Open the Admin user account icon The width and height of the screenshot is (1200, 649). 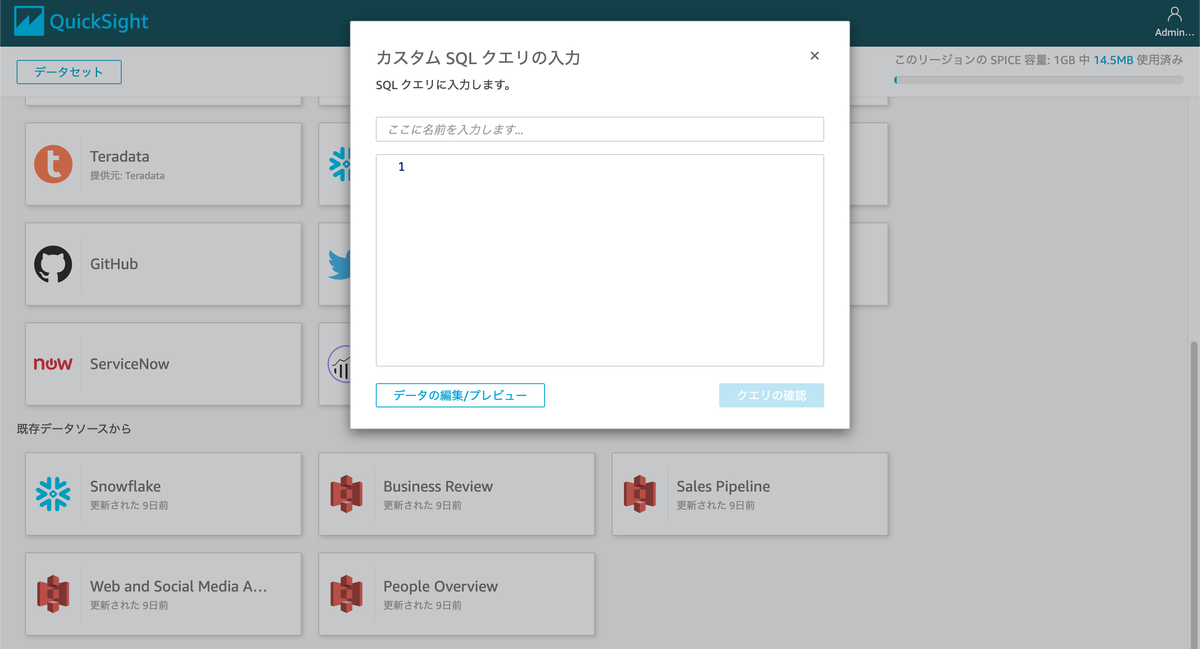(x=1174, y=14)
